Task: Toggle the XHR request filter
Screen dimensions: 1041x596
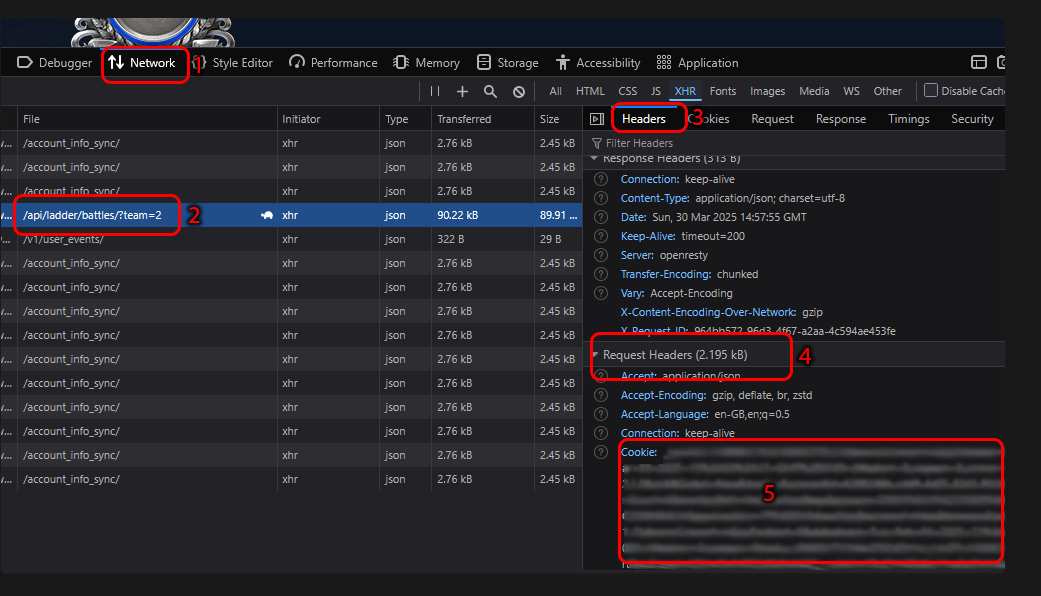Action: pyautogui.click(x=685, y=91)
